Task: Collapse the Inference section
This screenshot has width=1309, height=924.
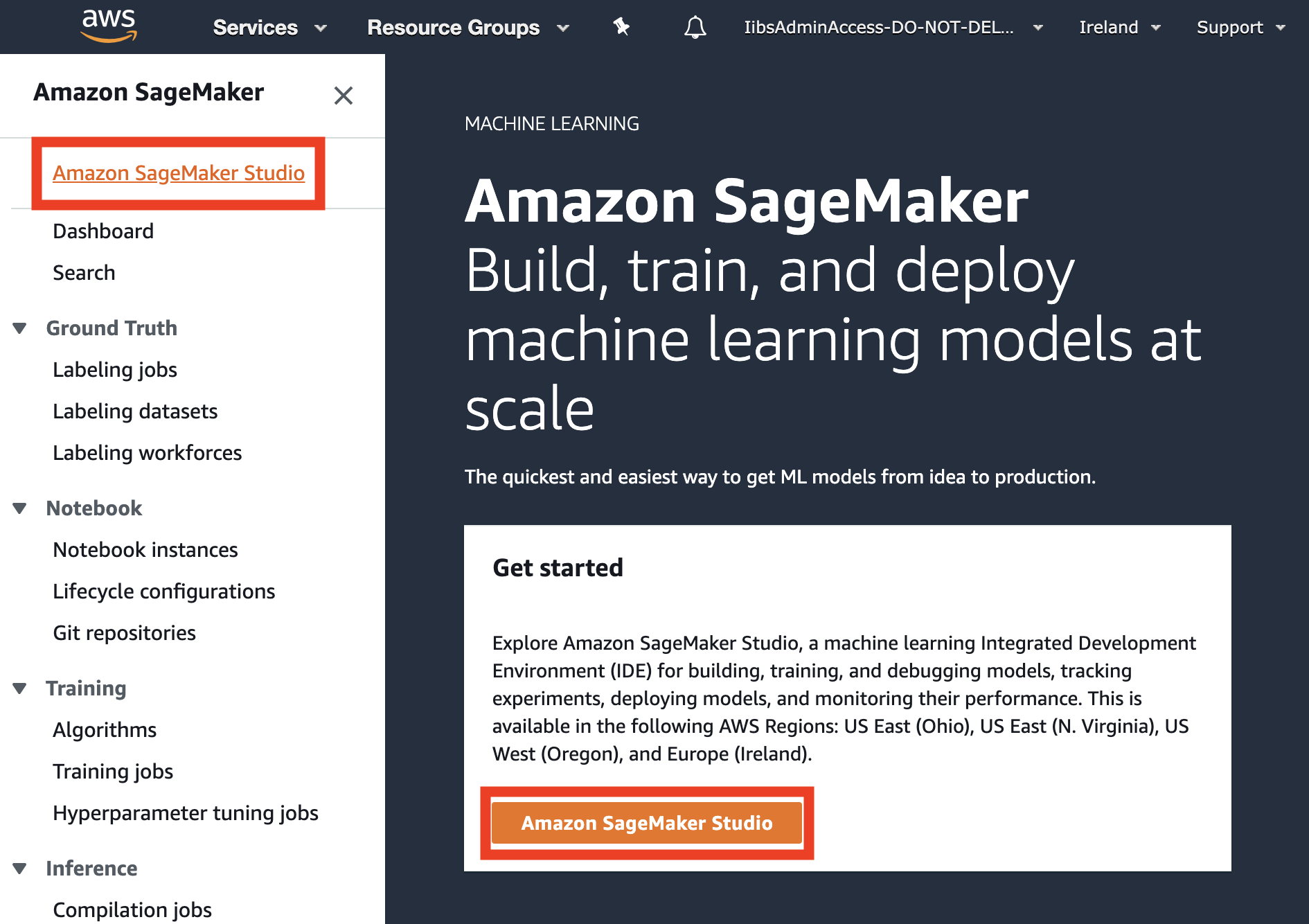Action: tap(20, 869)
